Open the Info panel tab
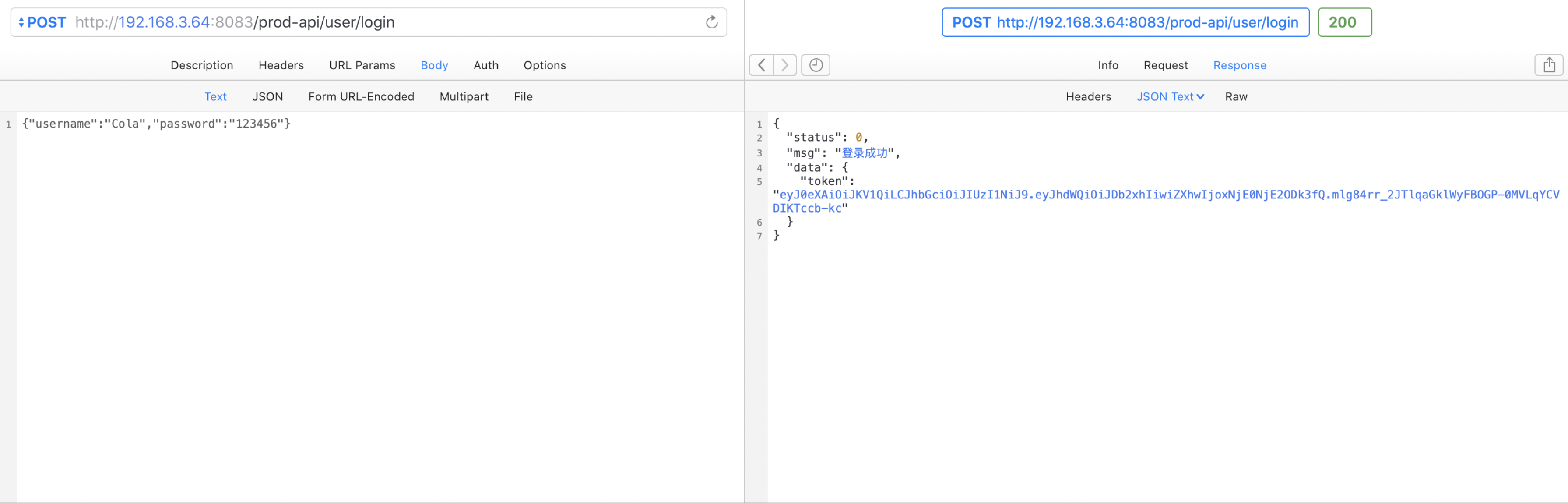 [1108, 65]
